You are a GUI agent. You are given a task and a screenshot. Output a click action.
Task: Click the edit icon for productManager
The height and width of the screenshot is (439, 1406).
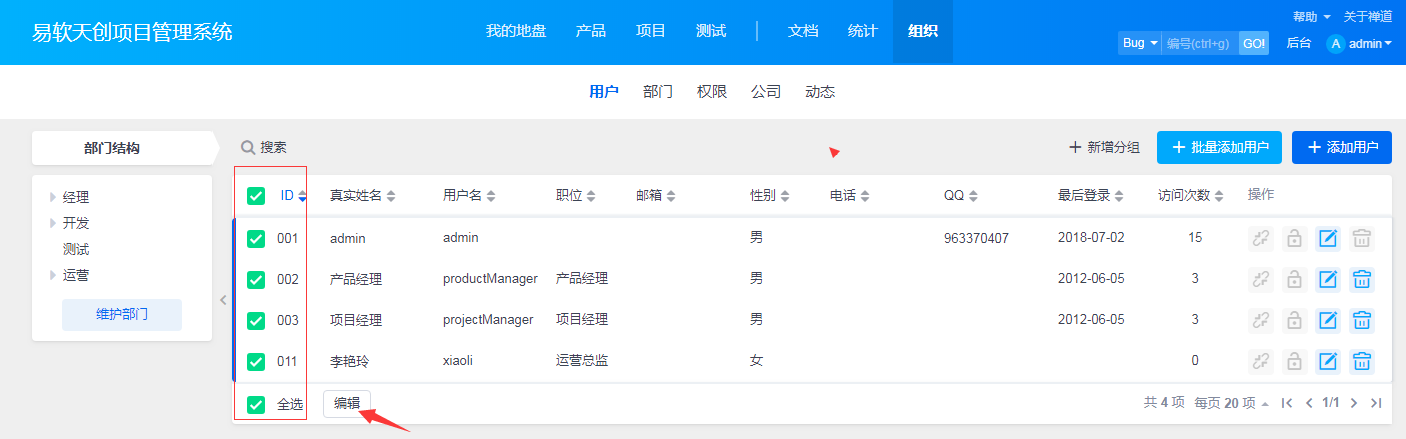point(1328,279)
